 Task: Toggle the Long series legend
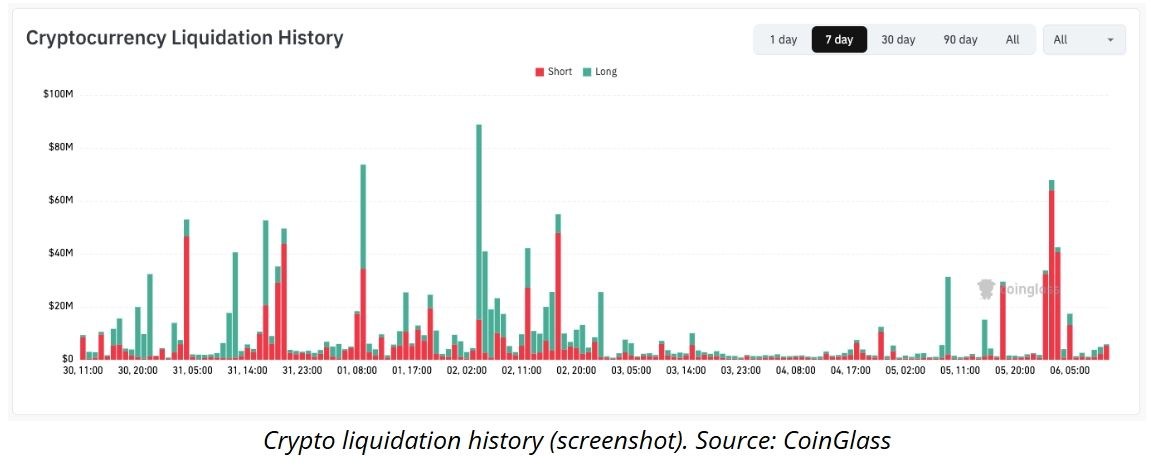(x=600, y=72)
